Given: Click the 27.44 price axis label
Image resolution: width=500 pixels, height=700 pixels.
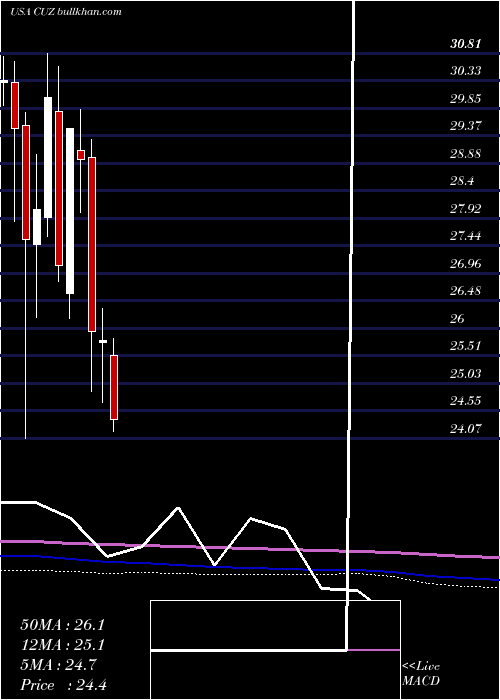Looking at the screenshot, I should 466,236.
